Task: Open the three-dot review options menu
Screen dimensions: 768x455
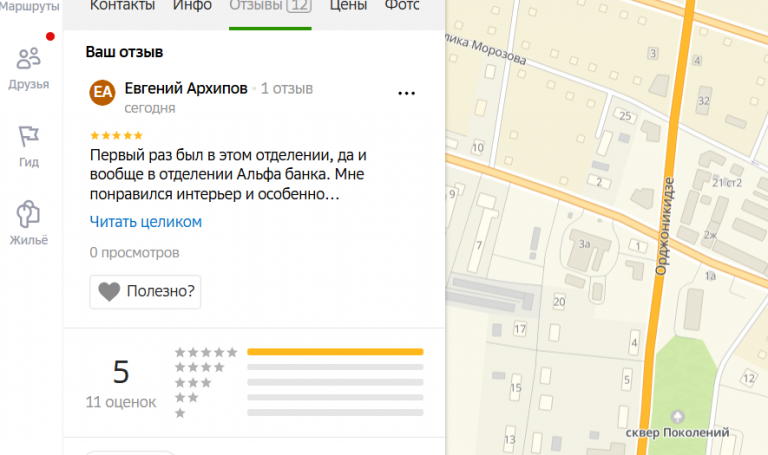Action: [x=407, y=93]
